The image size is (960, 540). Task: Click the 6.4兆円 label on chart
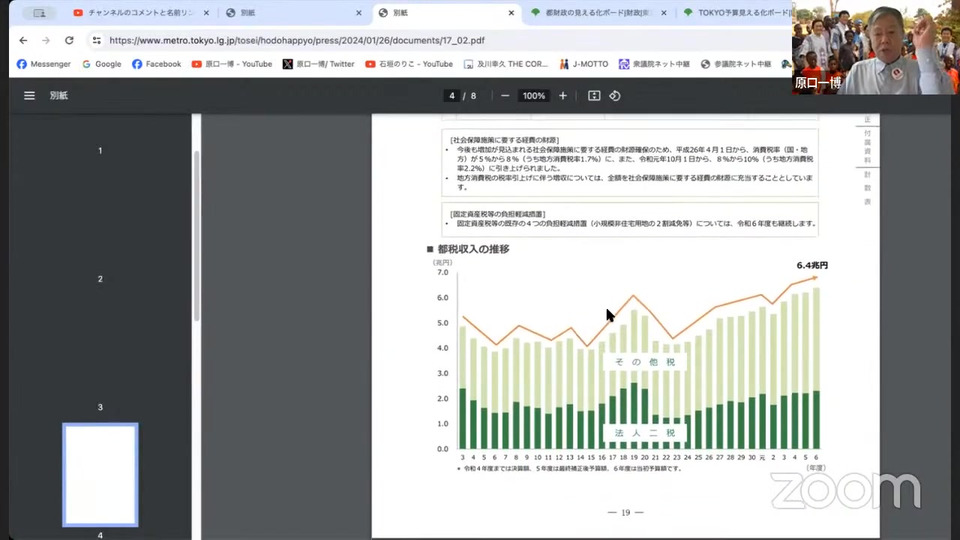812,265
